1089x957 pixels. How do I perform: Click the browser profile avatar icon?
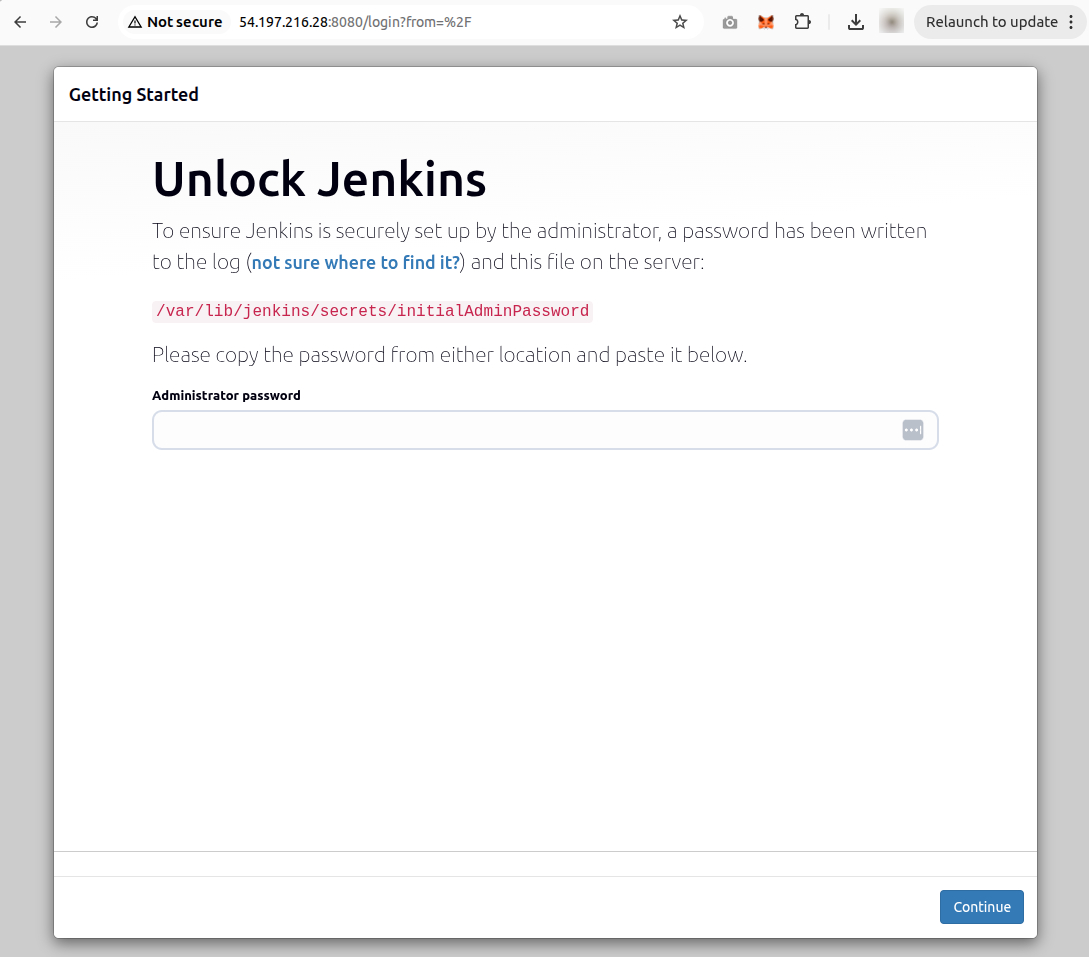890,21
